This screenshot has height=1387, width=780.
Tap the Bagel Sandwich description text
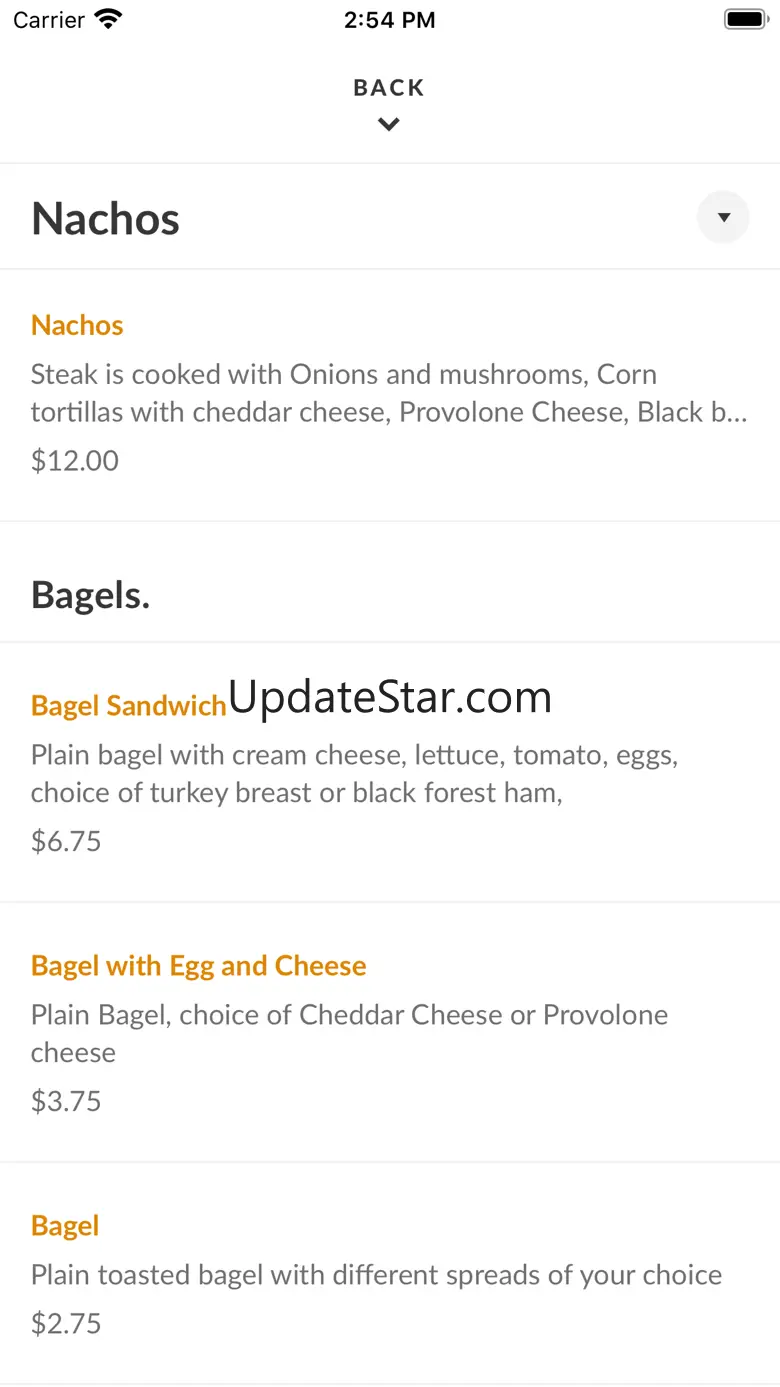pos(355,773)
